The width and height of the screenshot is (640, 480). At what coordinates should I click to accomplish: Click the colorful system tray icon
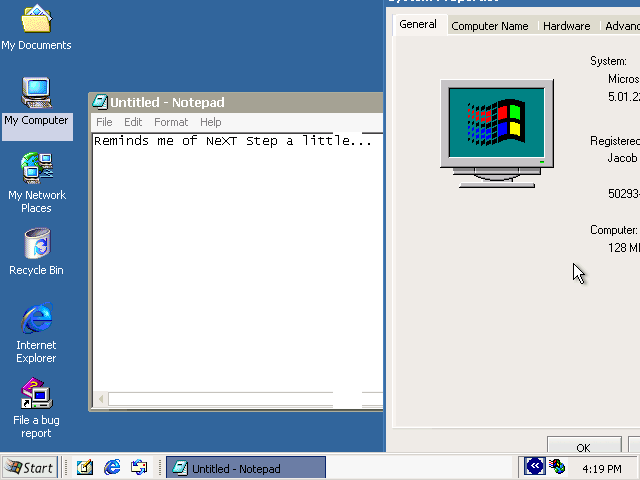[557, 467]
